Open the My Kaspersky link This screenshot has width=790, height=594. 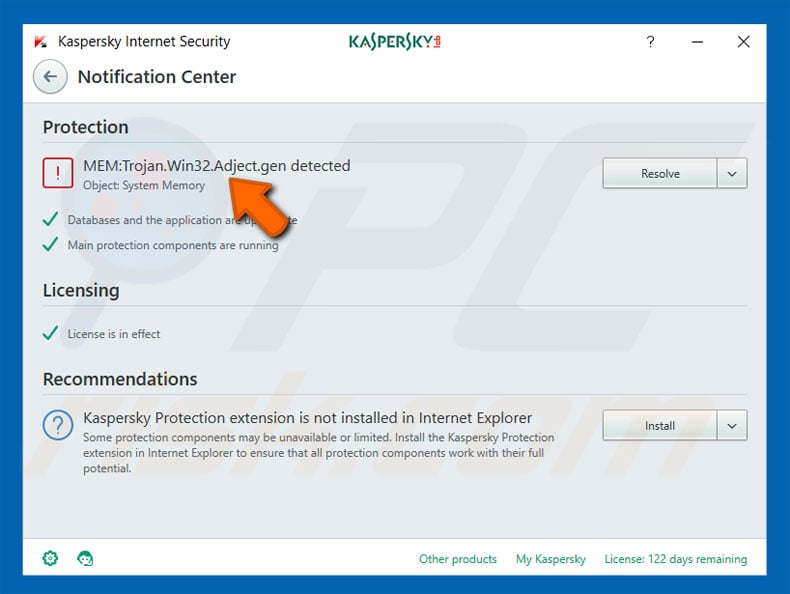pyautogui.click(x=551, y=559)
